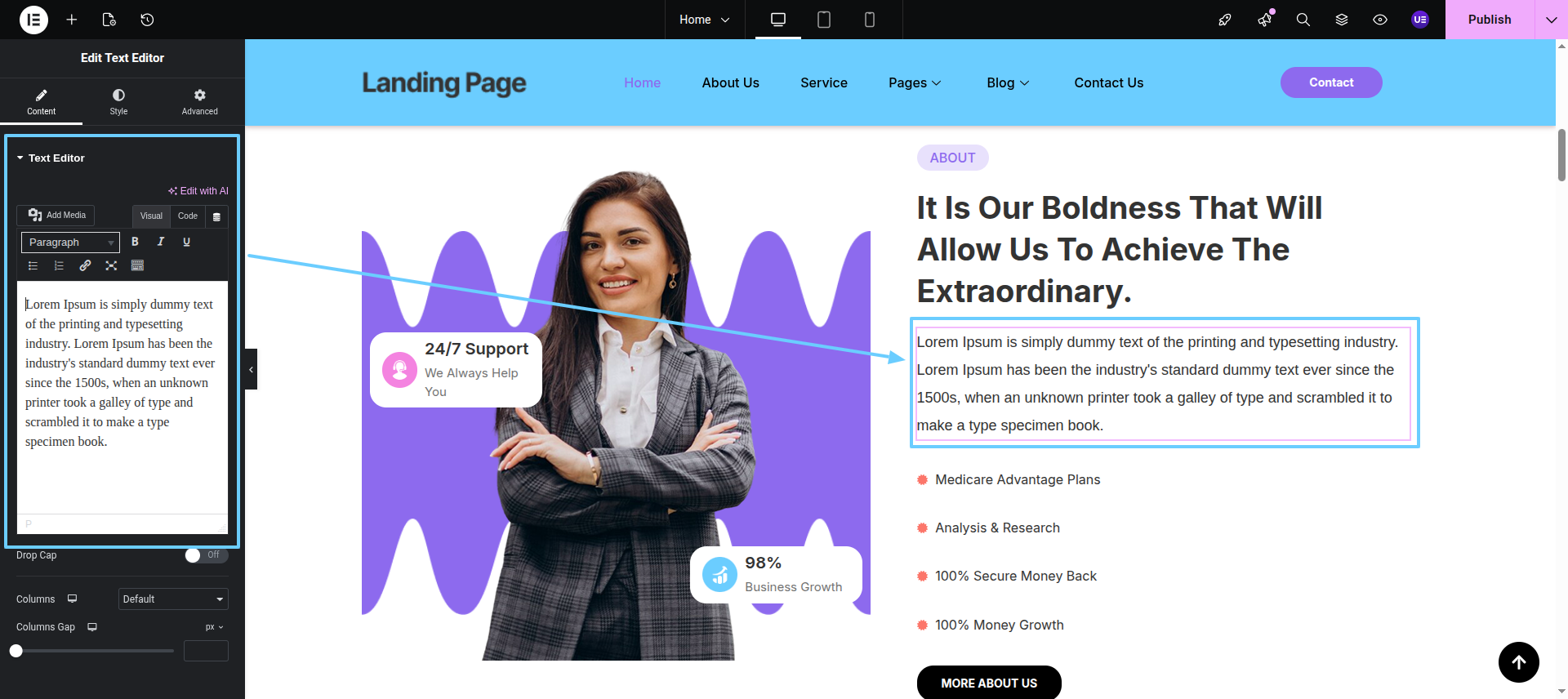Screen dimensions: 1568x699
Task: Switch to the Style tab
Action: point(119,102)
